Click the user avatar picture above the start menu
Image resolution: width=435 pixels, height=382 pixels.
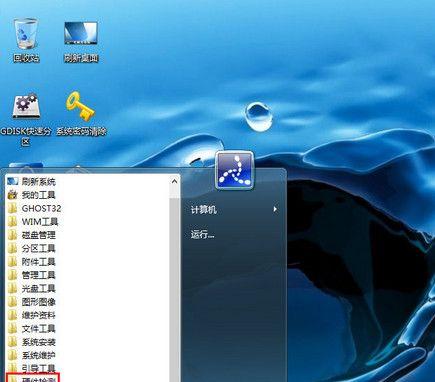pos(235,170)
